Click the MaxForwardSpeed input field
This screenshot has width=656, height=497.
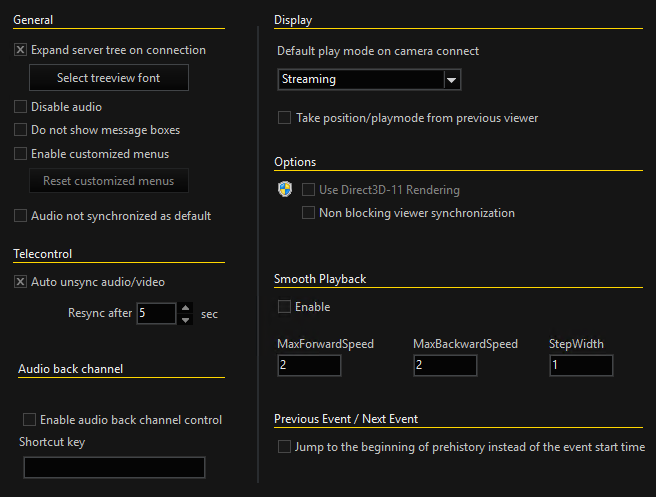(309, 365)
